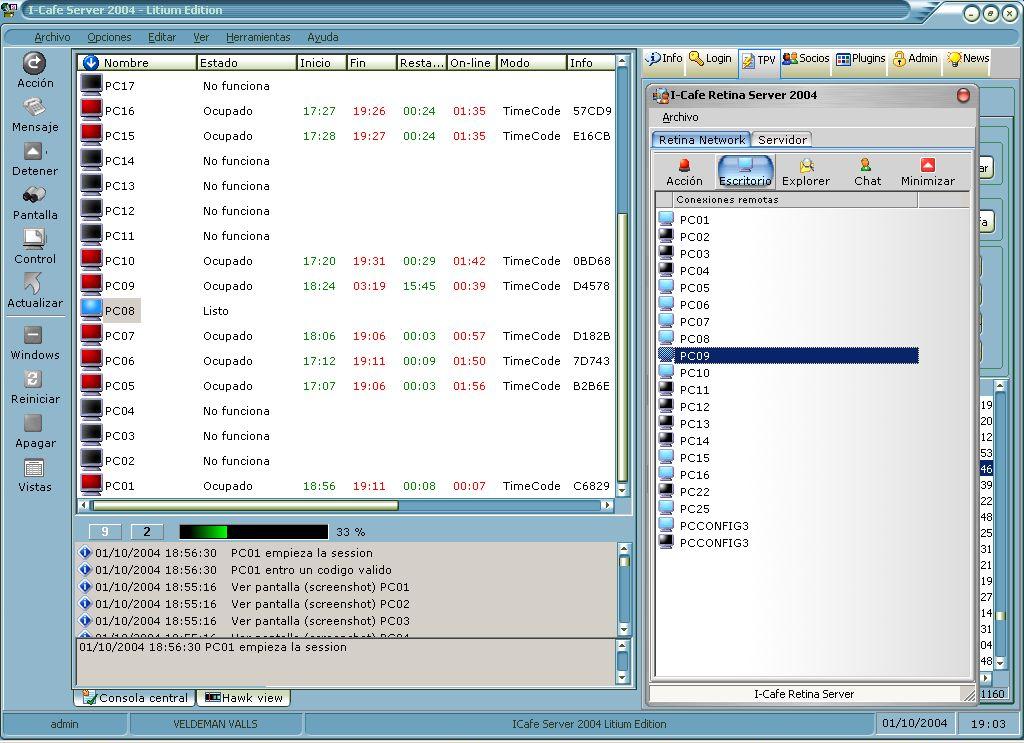This screenshot has height=743, width=1024.
Task: Click the Conexiones remotas column header
Action: coord(795,199)
